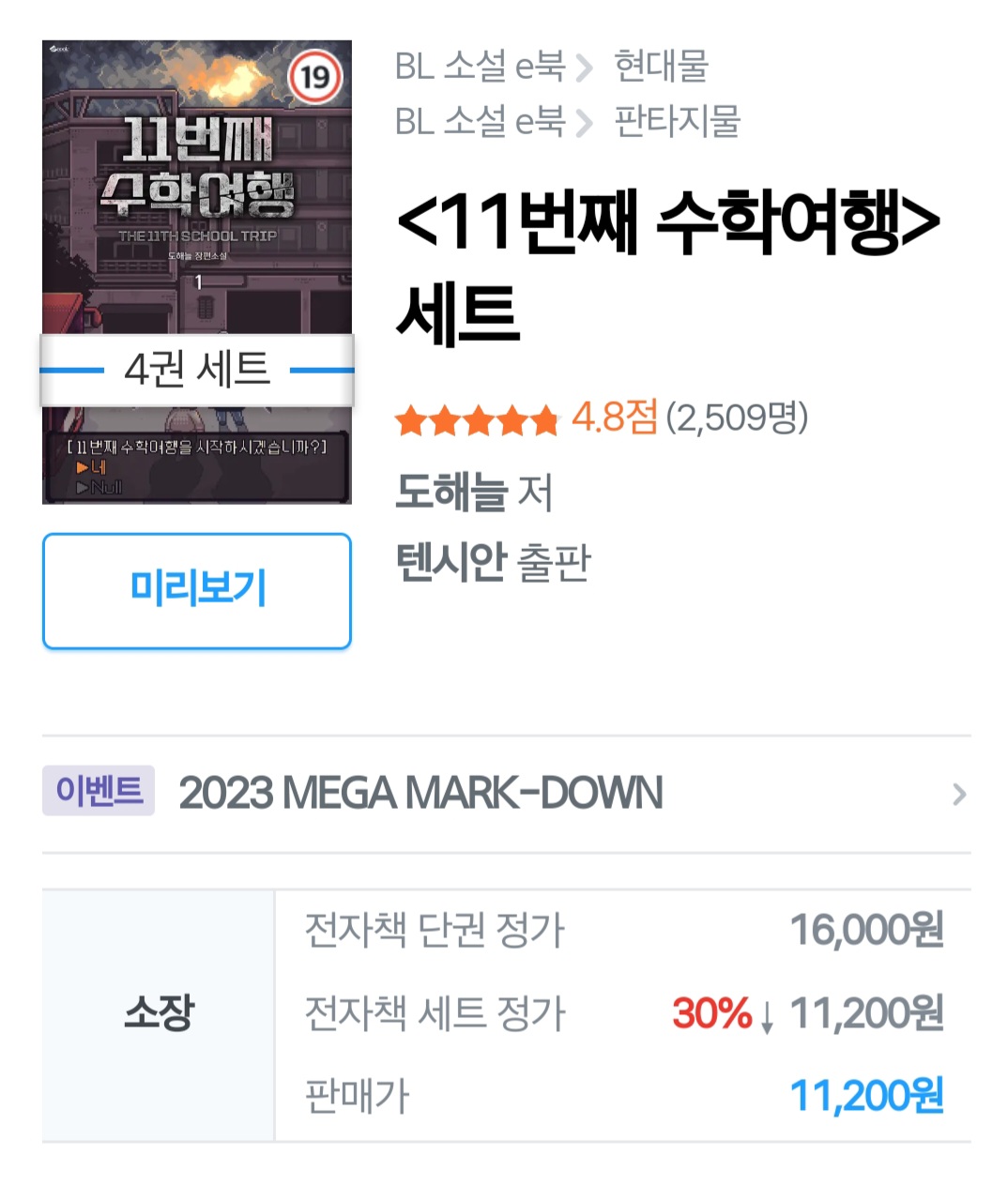
Task: Open the BL 소설 e북 link before 판타지물
Action: [x=480, y=121]
